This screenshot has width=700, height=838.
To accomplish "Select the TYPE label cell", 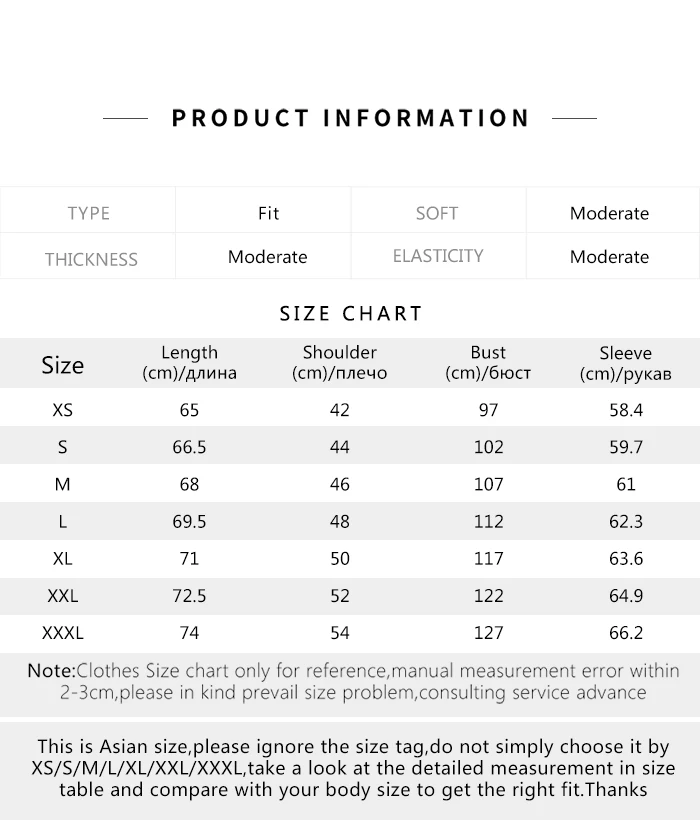I will [89, 213].
